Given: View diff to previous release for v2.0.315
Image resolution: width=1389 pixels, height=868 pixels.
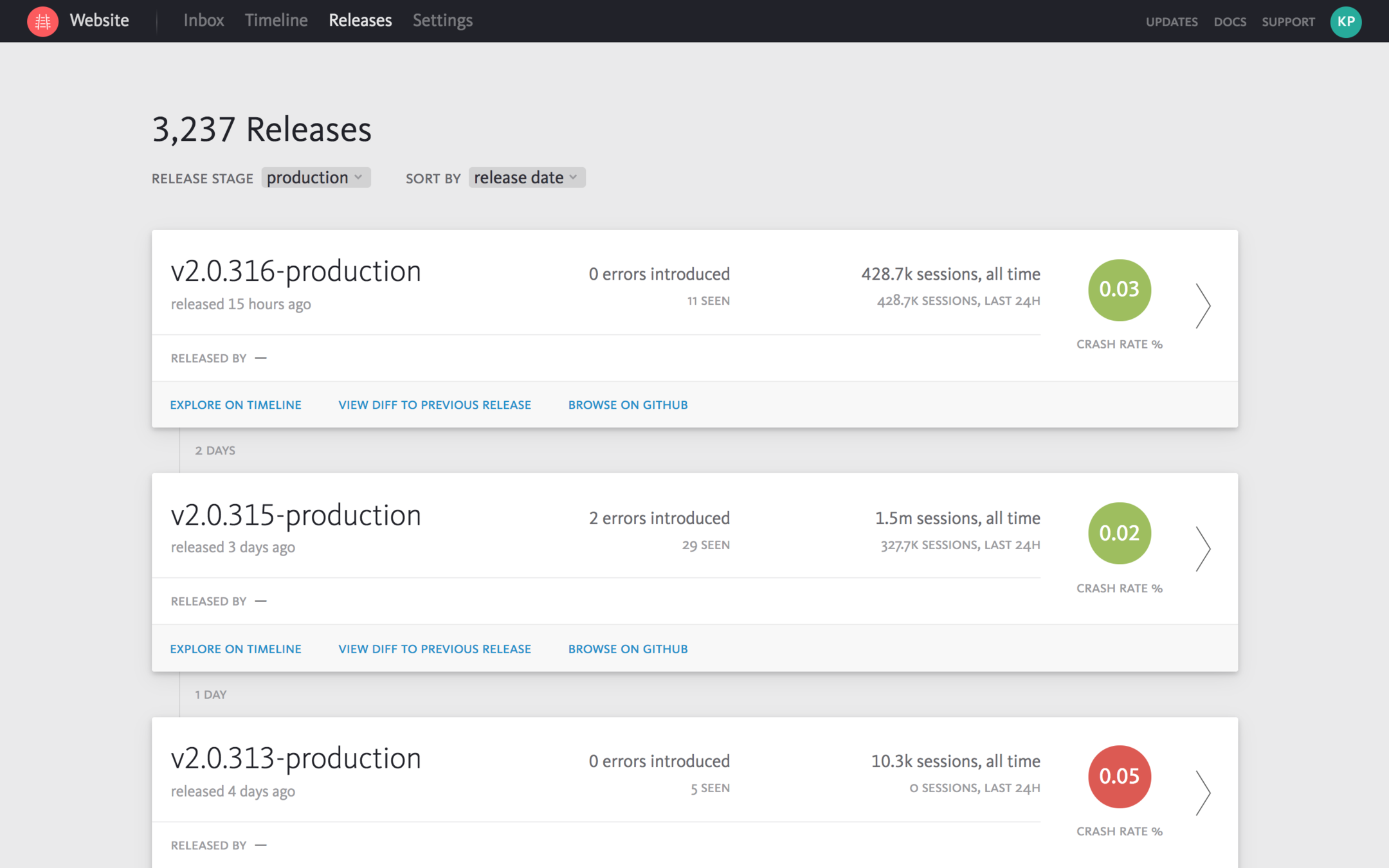Looking at the screenshot, I should pos(435,649).
